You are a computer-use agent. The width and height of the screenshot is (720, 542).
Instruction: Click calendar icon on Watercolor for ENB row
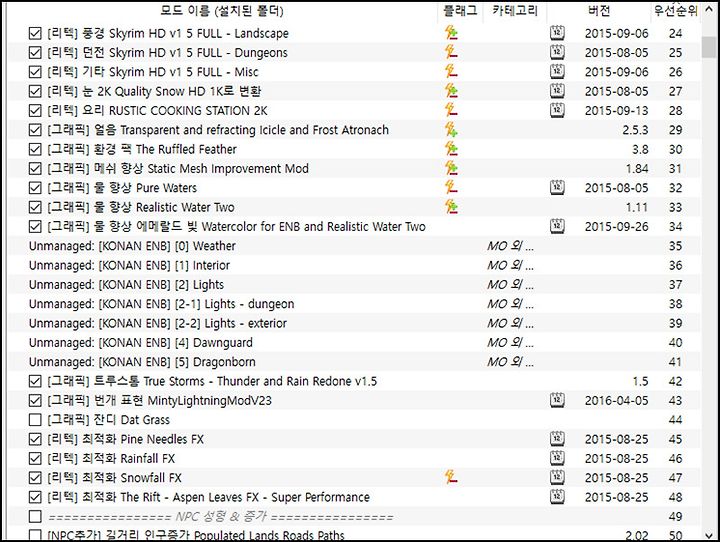557,226
